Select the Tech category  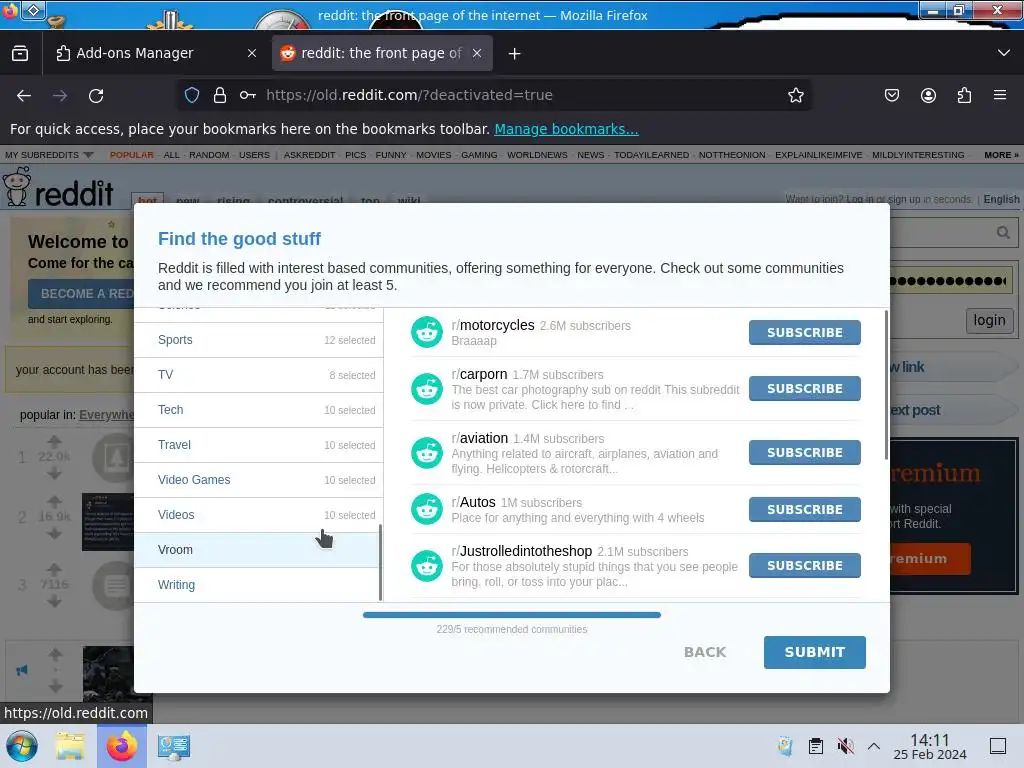click(x=259, y=410)
